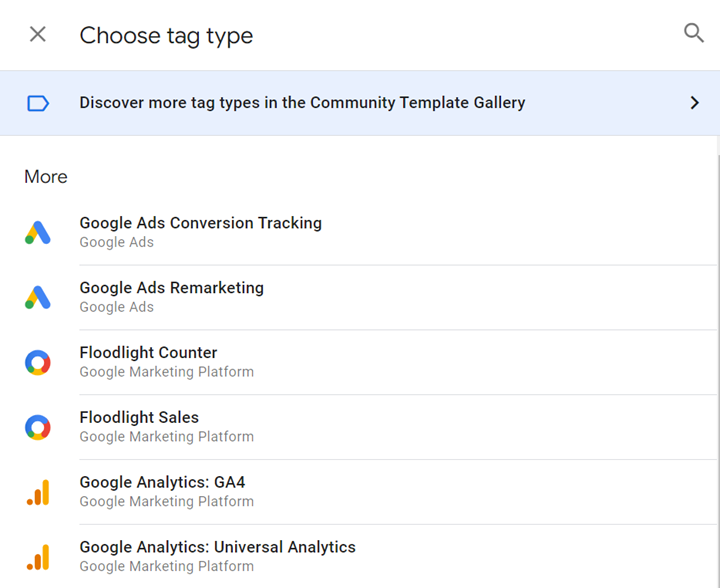Close the Choose tag type panel
This screenshot has width=720, height=588.
38,35
